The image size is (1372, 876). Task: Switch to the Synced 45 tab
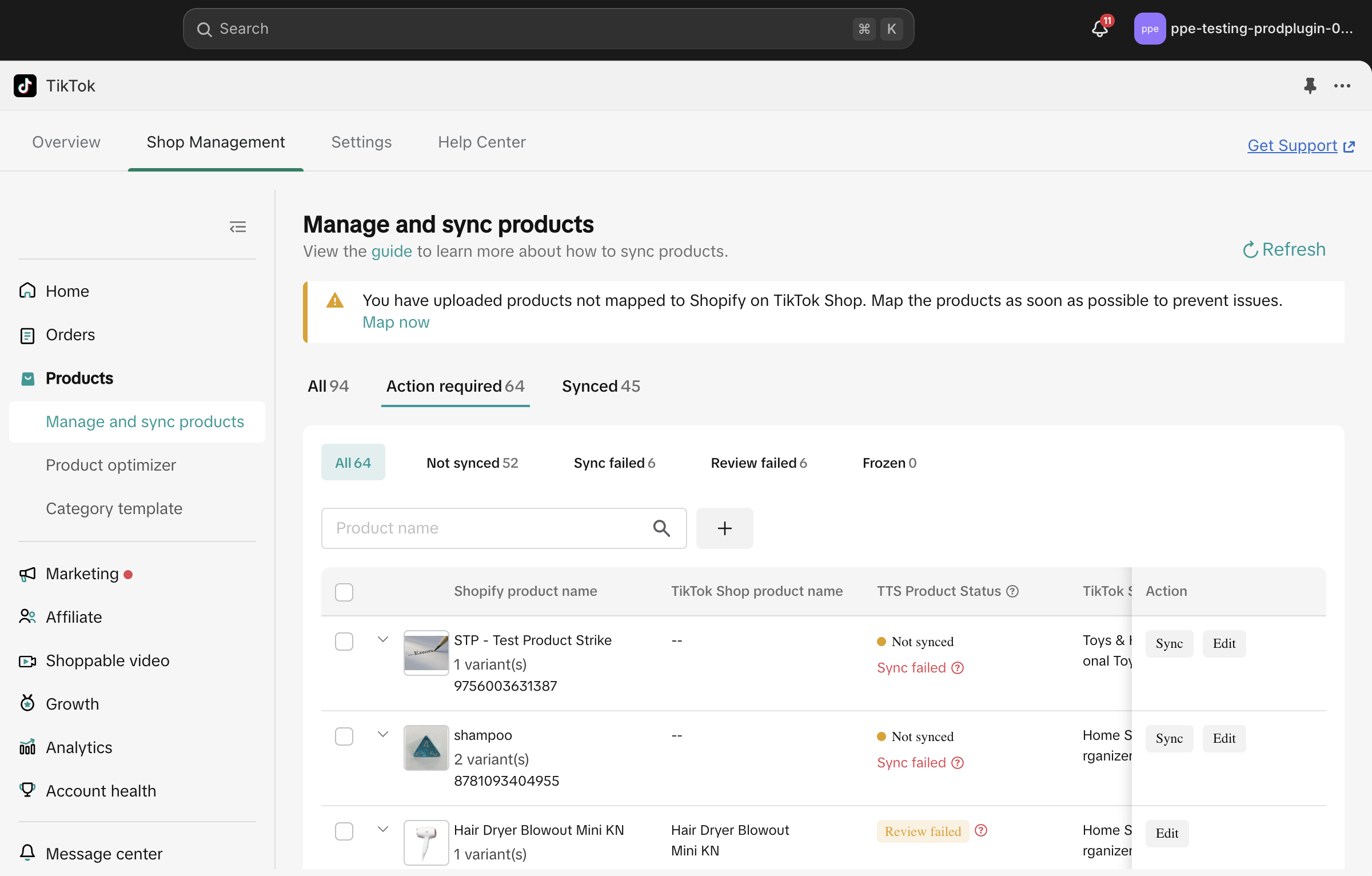pyautogui.click(x=601, y=386)
